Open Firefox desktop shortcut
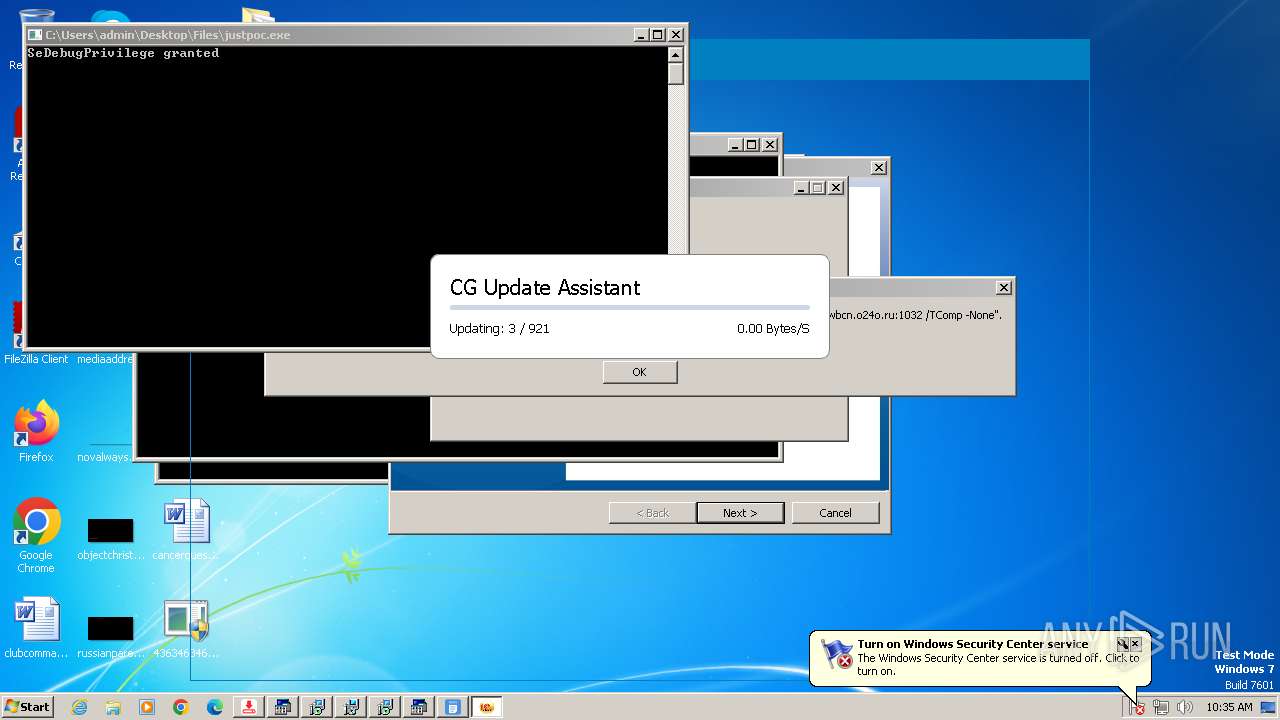Viewport: 1280px width, 720px height. (36, 432)
